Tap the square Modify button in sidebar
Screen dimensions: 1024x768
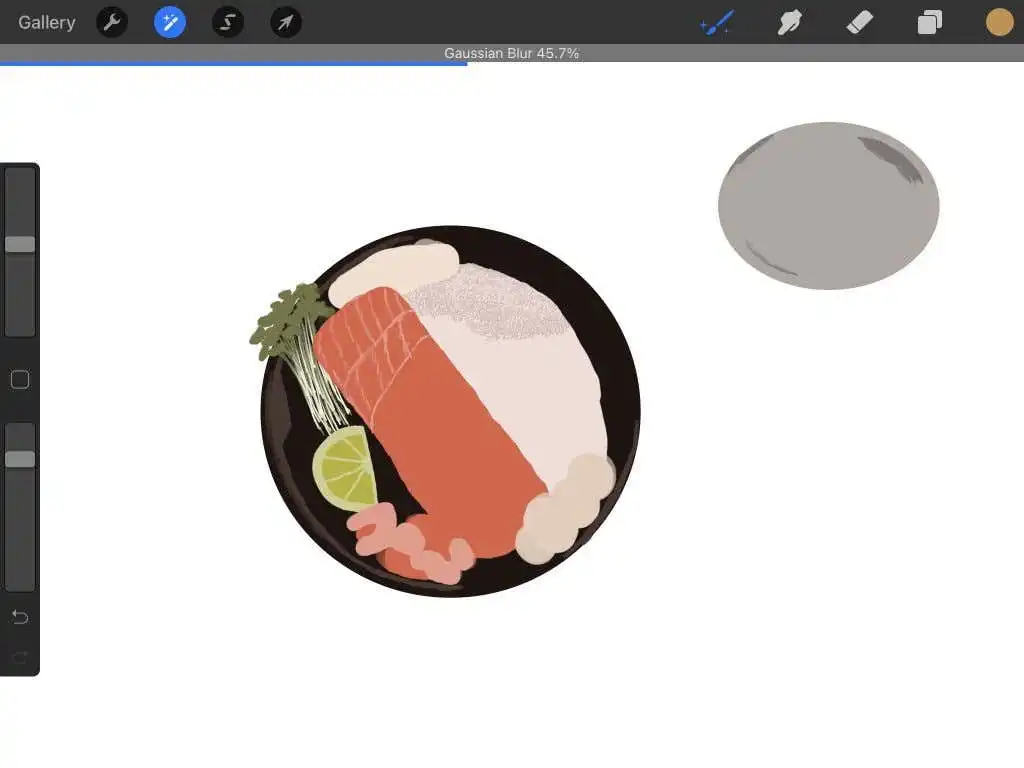coord(20,379)
